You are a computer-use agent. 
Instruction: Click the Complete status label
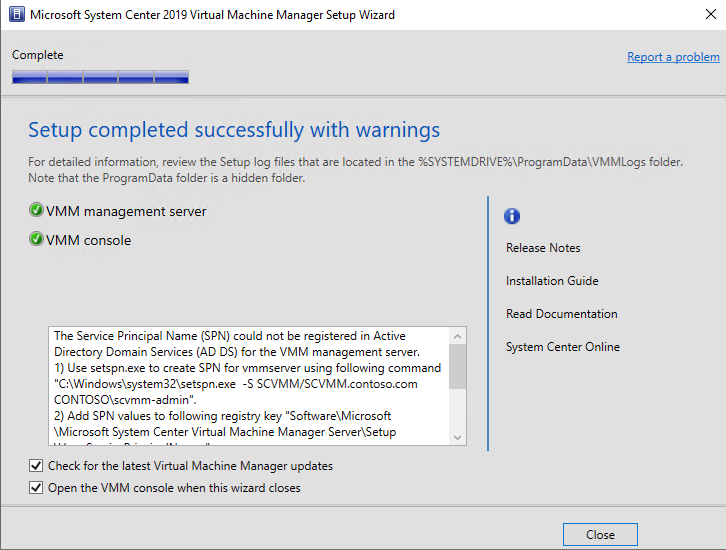(38, 55)
